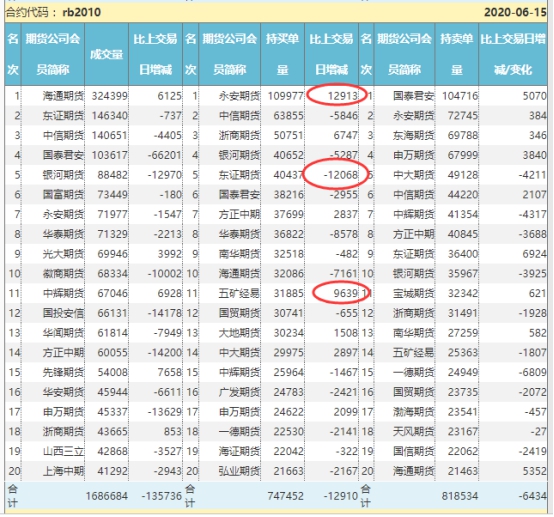Click the 持卖单量 column header
This screenshot has width=554, height=517.
pos(456,54)
